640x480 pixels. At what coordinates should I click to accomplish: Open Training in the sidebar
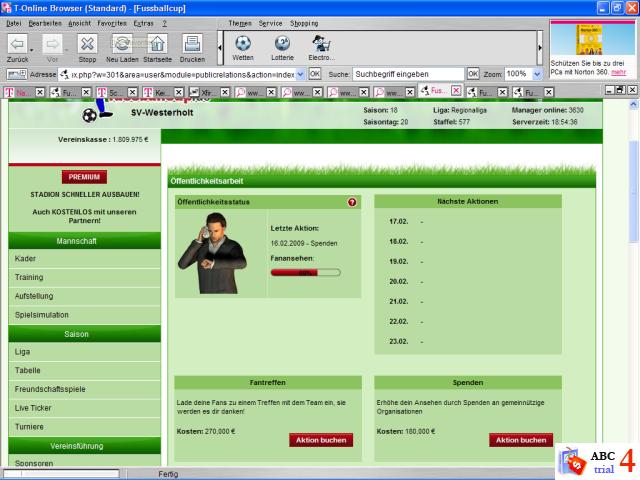coord(30,277)
